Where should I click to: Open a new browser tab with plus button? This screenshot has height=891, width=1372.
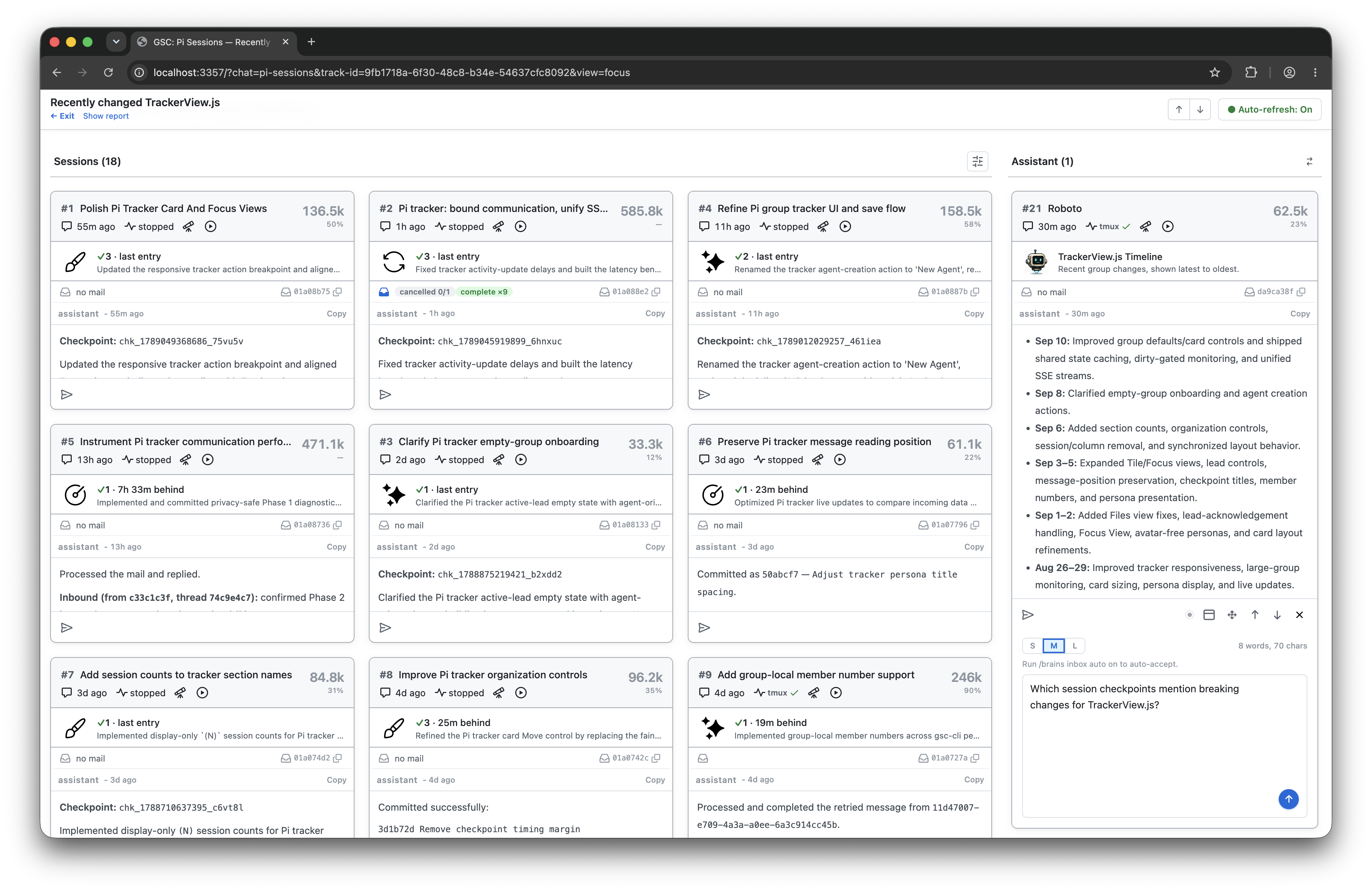pyautogui.click(x=311, y=42)
